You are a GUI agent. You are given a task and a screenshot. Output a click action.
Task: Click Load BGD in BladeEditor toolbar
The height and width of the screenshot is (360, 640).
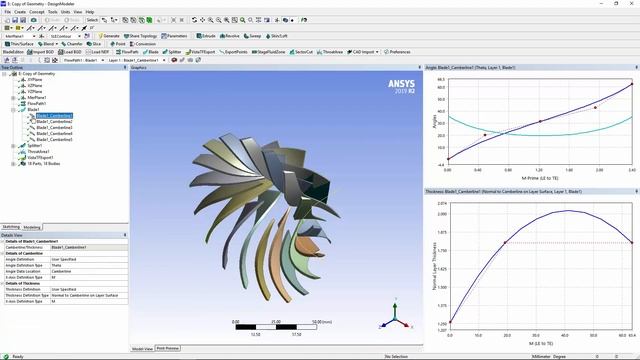[70, 52]
